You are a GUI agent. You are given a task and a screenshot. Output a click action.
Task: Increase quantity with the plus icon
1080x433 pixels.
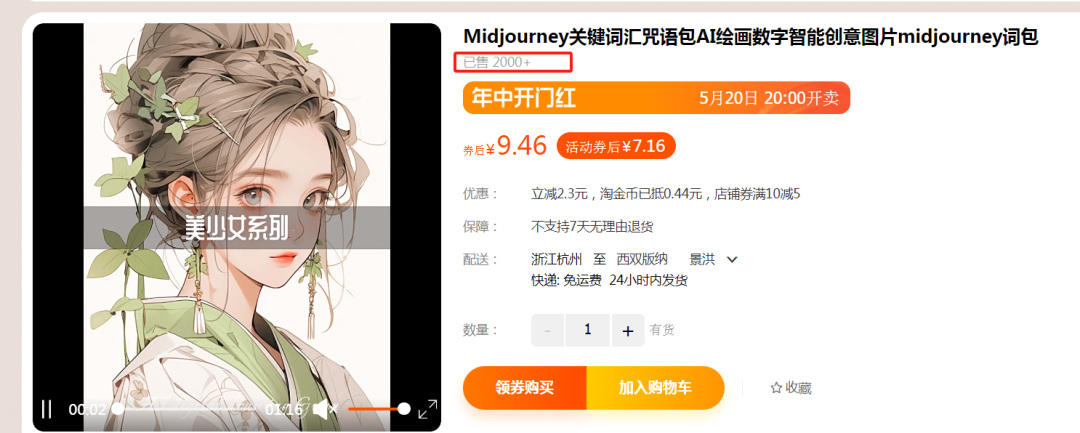[x=627, y=330]
